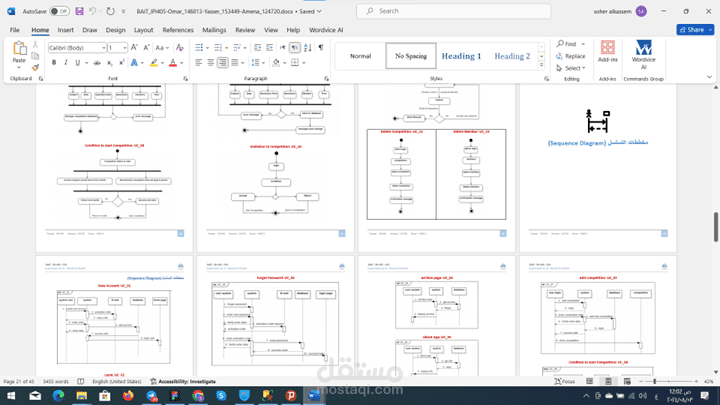
Task: Center align the text
Action: click(x=210, y=62)
